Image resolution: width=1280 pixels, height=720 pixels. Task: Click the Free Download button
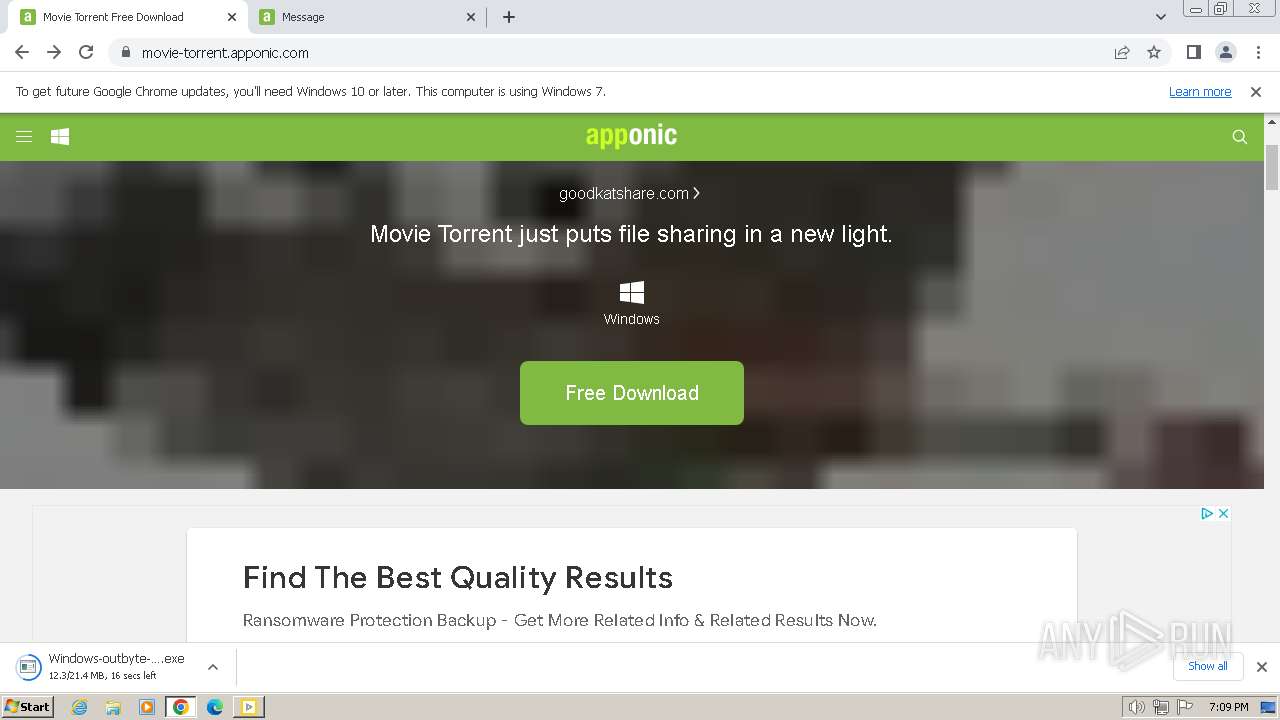coord(632,393)
